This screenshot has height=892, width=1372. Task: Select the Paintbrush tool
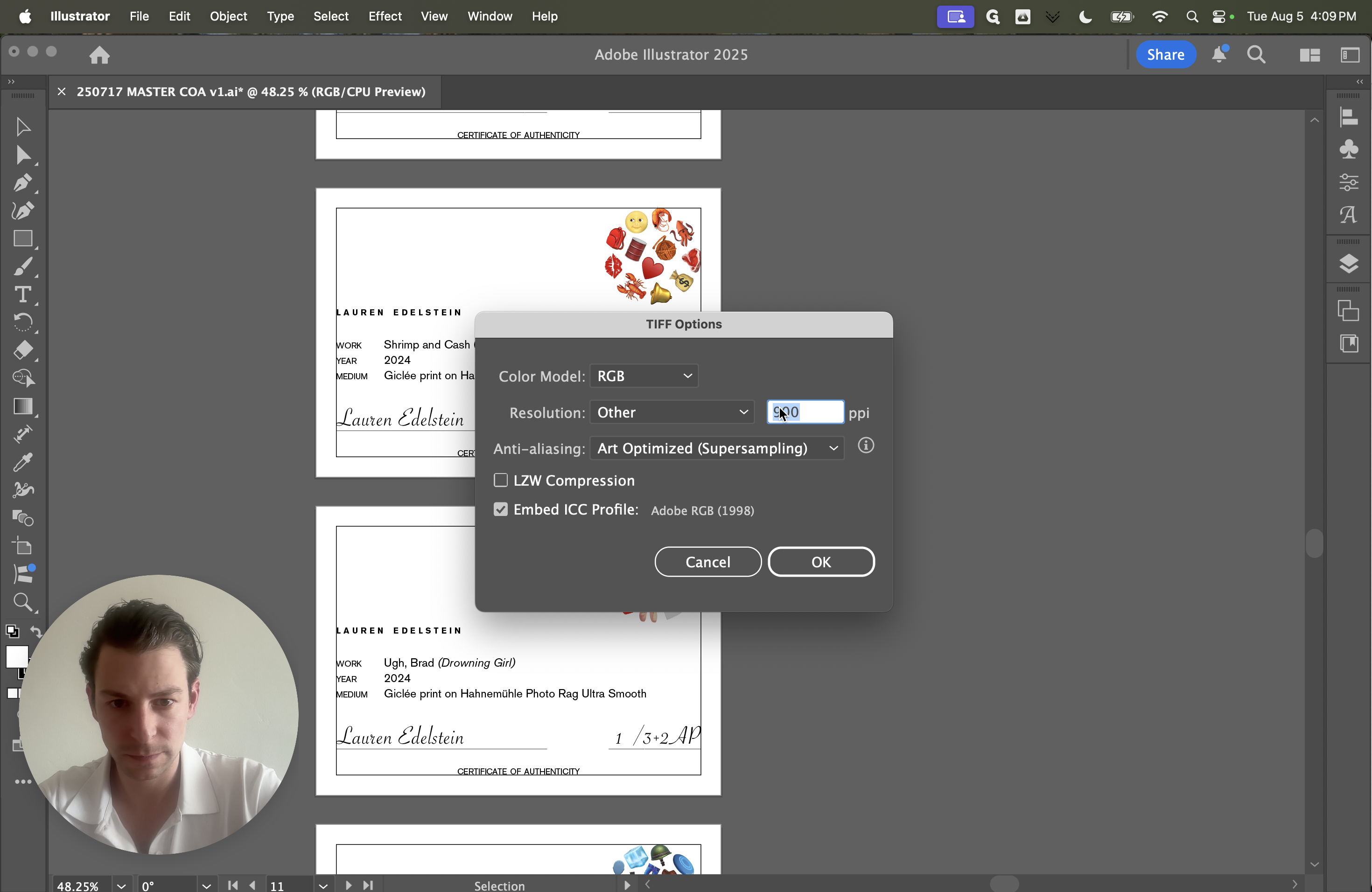pyautogui.click(x=23, y=267)
